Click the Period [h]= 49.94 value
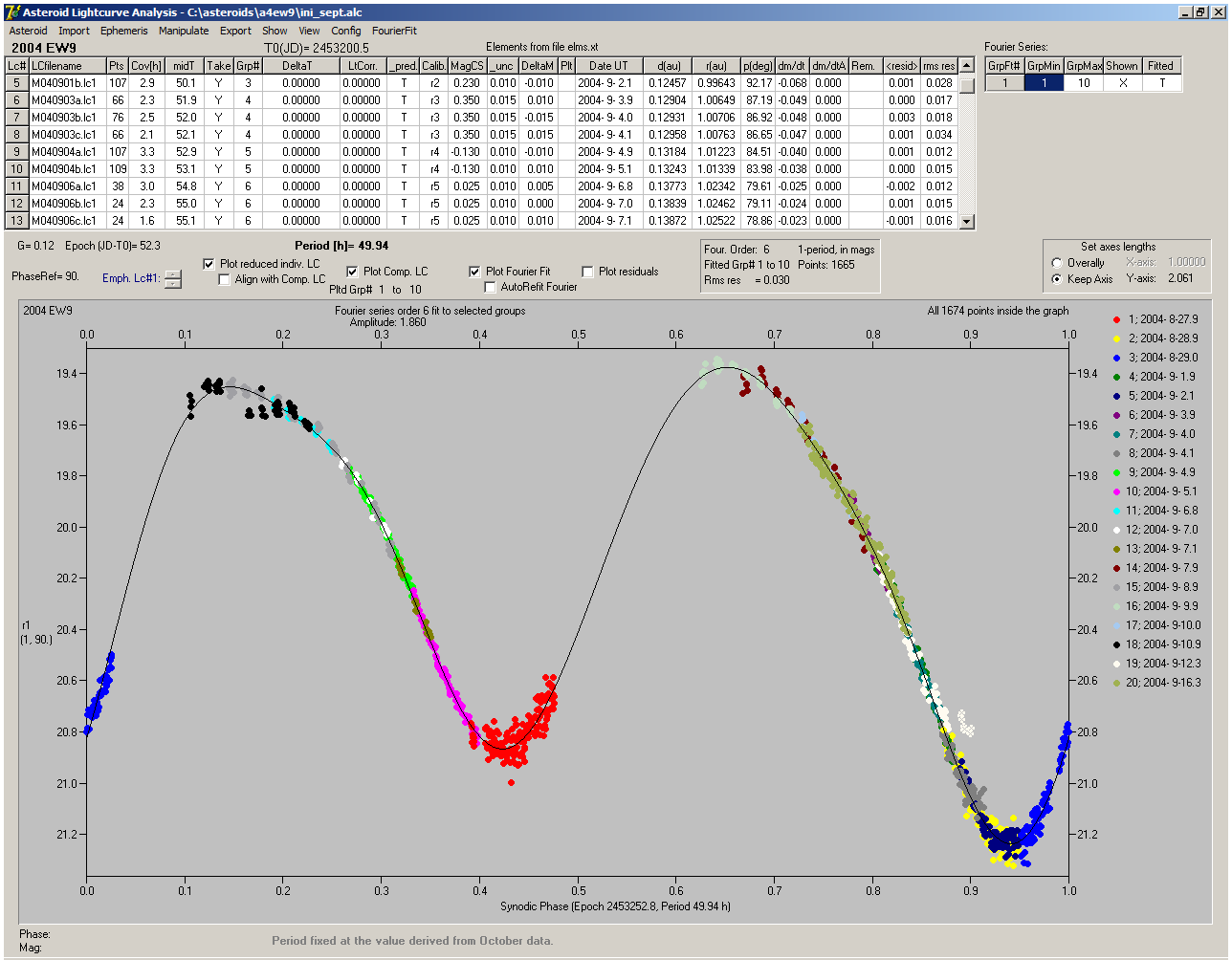Viewport: 1232px width, 960px height. click(x=341, y=246)
